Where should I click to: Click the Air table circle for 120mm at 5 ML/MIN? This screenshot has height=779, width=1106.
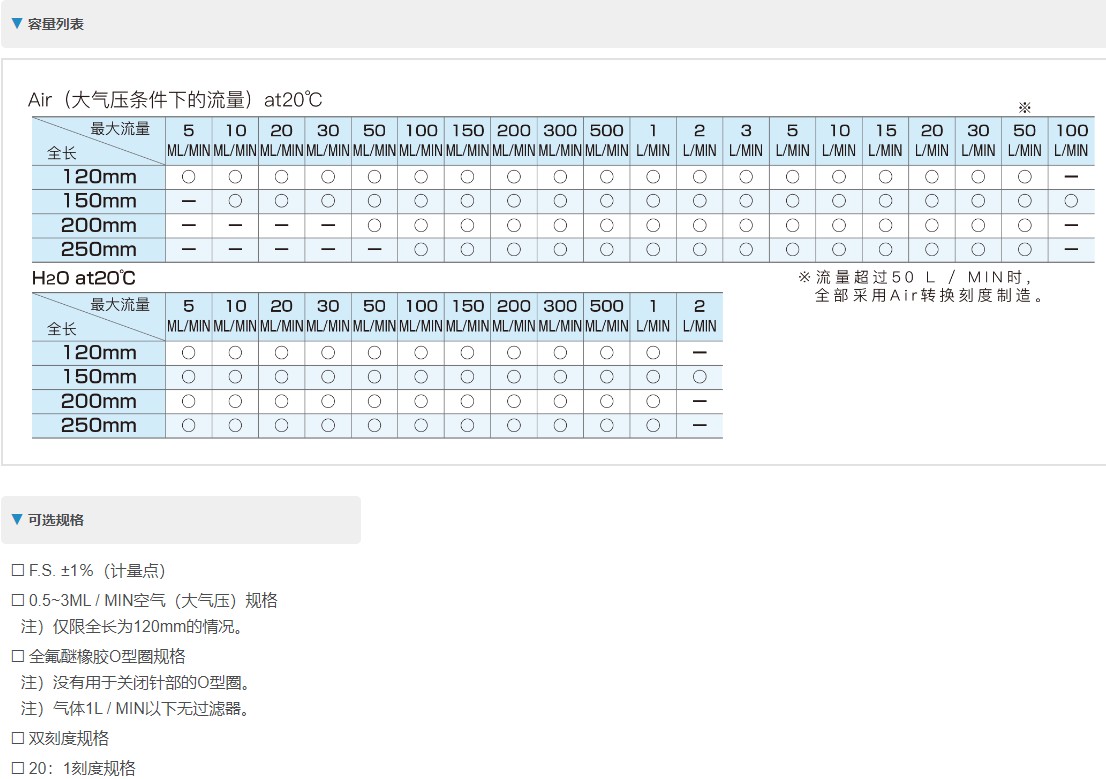click(188, 176)
